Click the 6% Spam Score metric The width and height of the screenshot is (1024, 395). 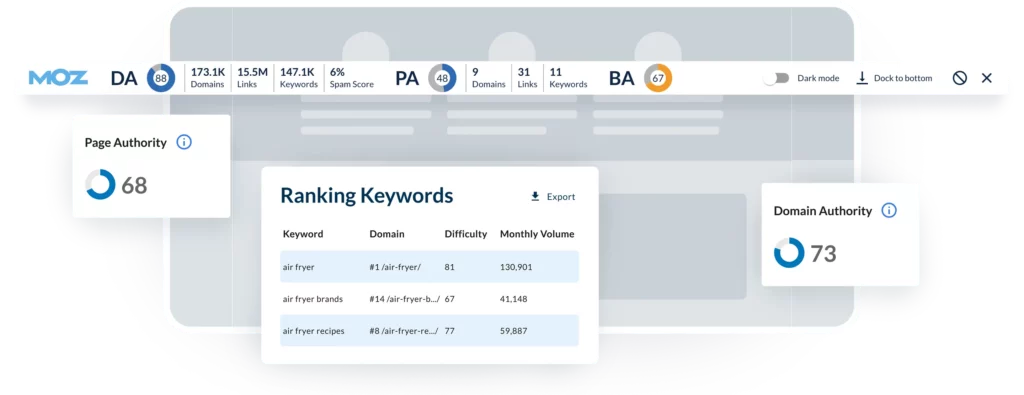[x=351, y=78]
